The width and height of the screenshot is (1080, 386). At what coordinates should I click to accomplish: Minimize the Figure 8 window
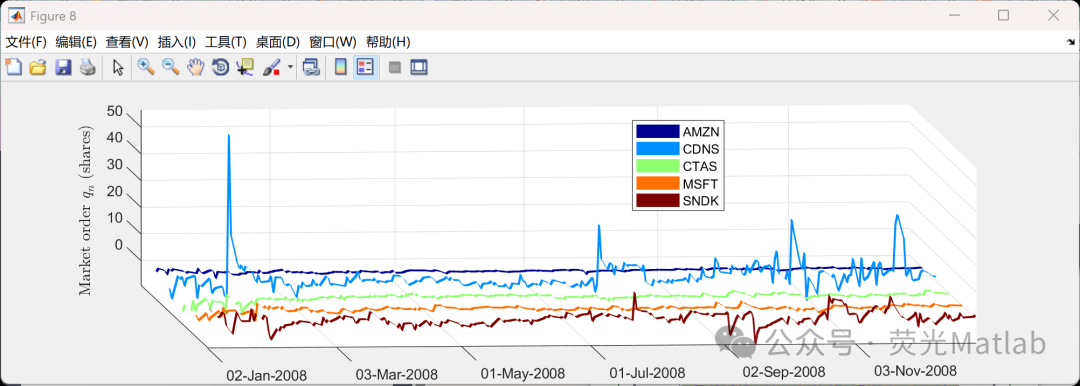click(x=954, y=15)
